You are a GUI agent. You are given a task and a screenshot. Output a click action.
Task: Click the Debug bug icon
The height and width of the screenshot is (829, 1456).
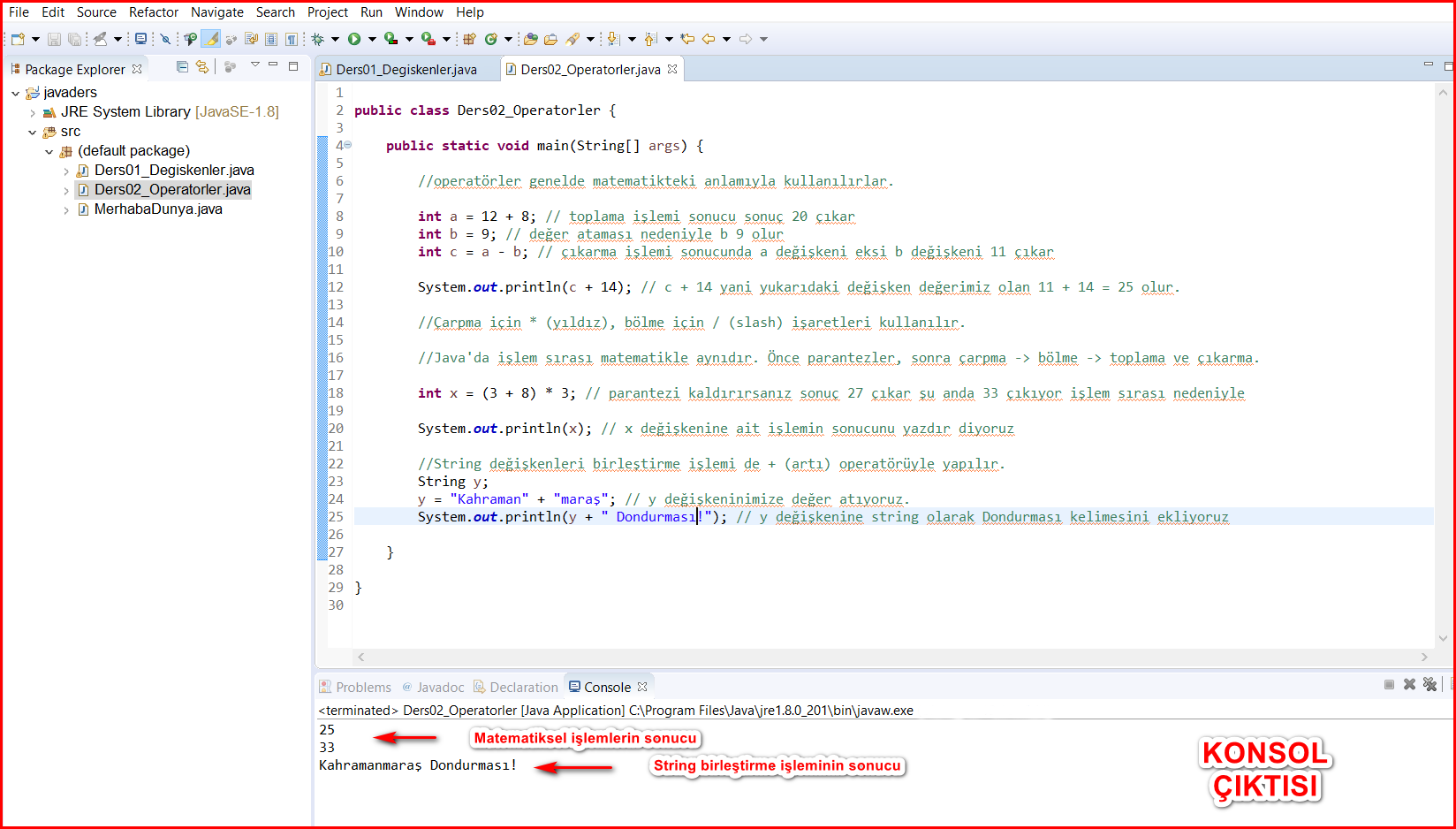(x=317, y=39)
